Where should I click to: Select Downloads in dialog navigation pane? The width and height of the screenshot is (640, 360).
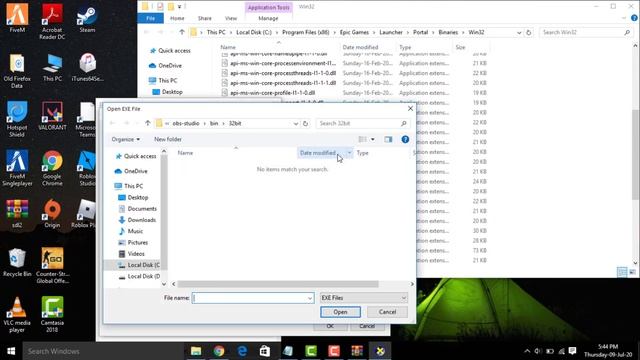pos(137,220)
